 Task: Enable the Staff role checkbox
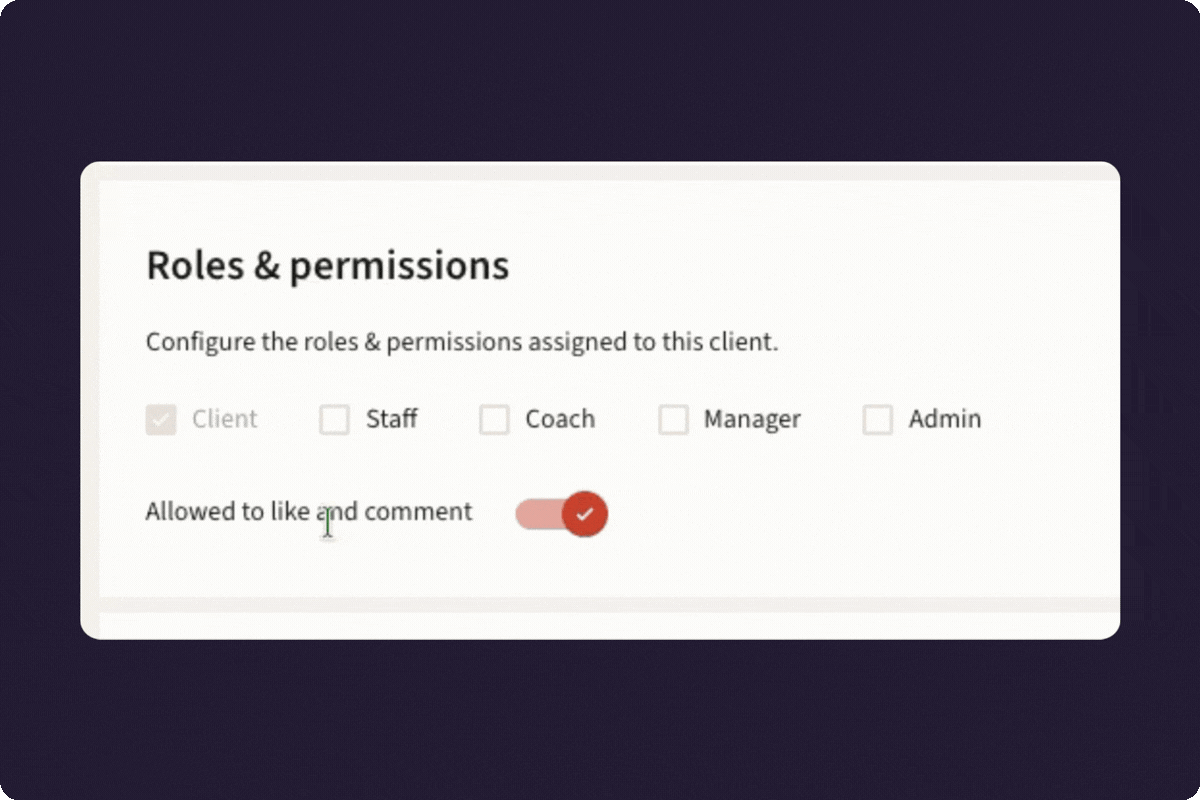pos(334,421)
